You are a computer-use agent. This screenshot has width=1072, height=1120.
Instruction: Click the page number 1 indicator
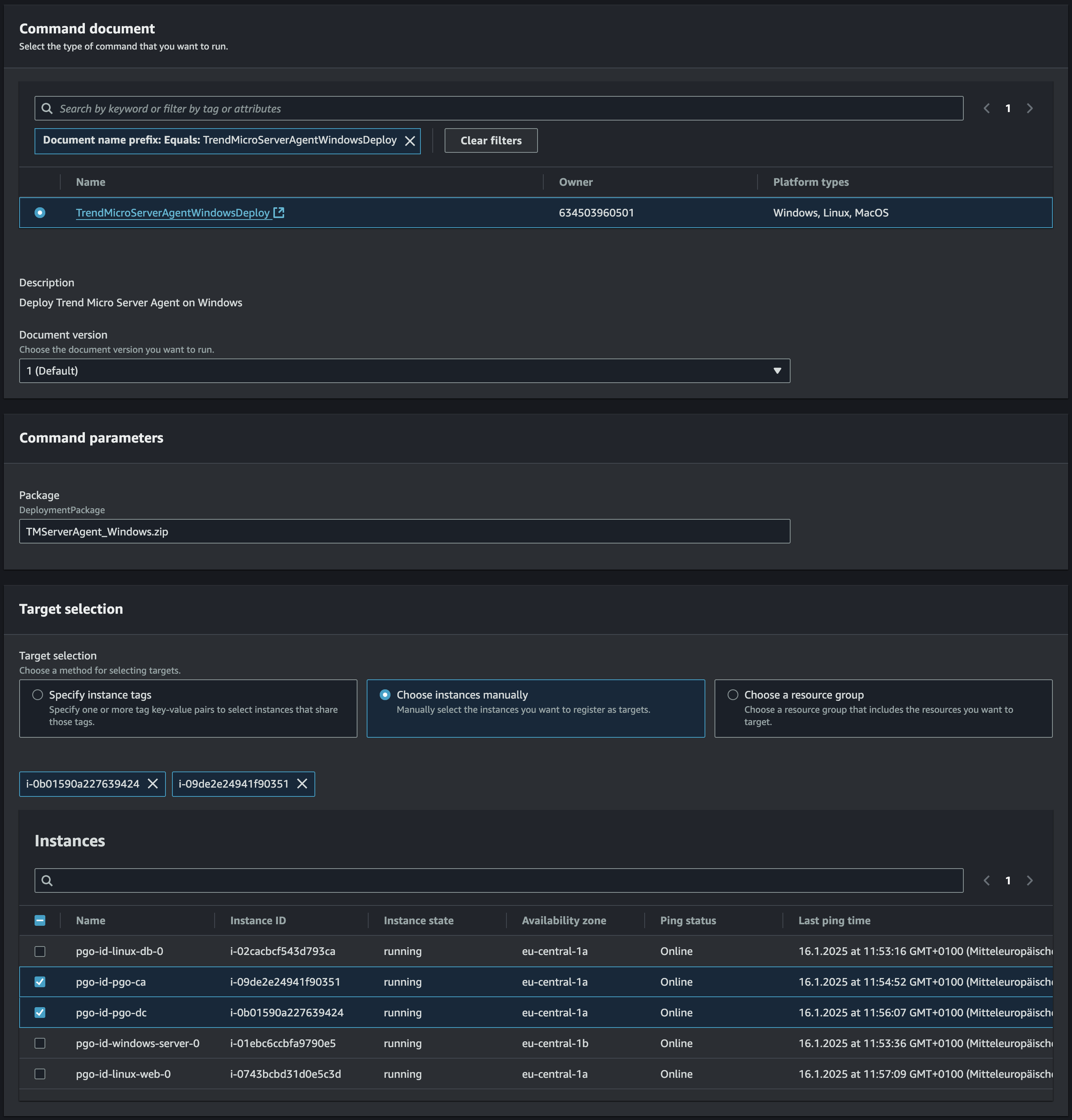(1008, 108)
